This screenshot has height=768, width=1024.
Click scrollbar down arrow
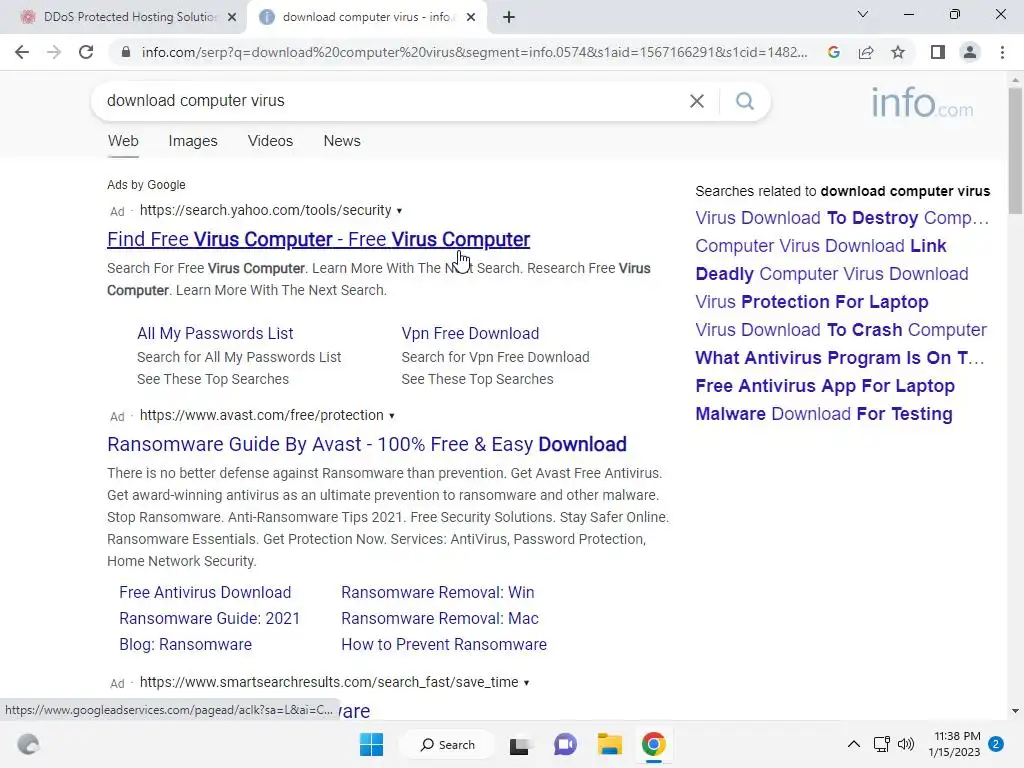pyautogui.click(x=1015, y=711)
